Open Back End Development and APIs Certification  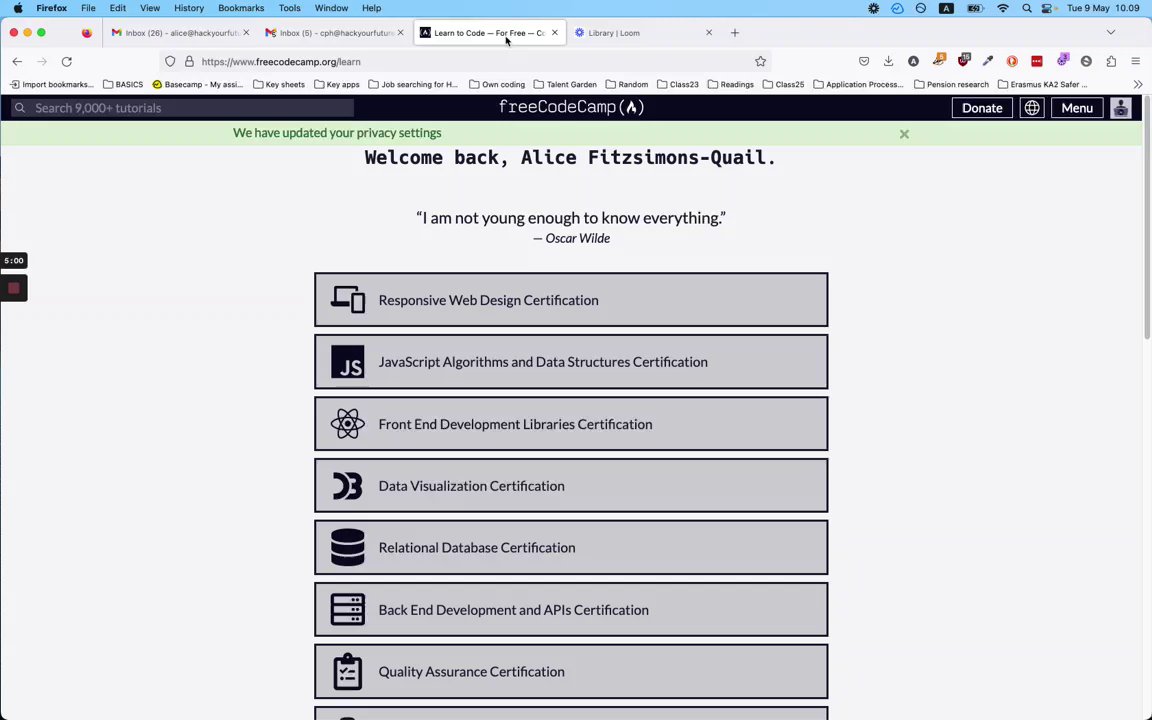(571, 610)
